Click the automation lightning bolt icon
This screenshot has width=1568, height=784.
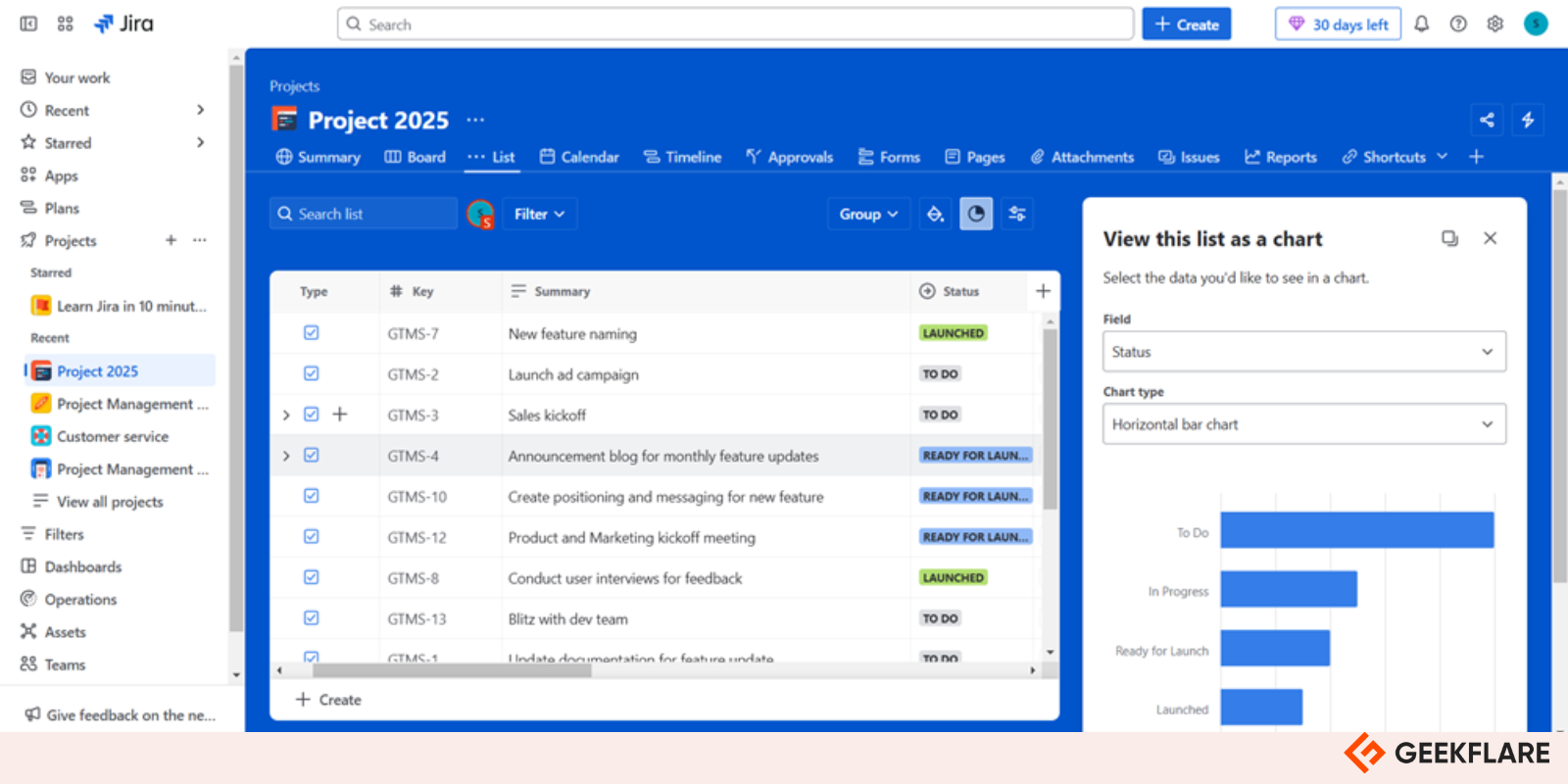pyautogui.click(x=1528, y=120)
